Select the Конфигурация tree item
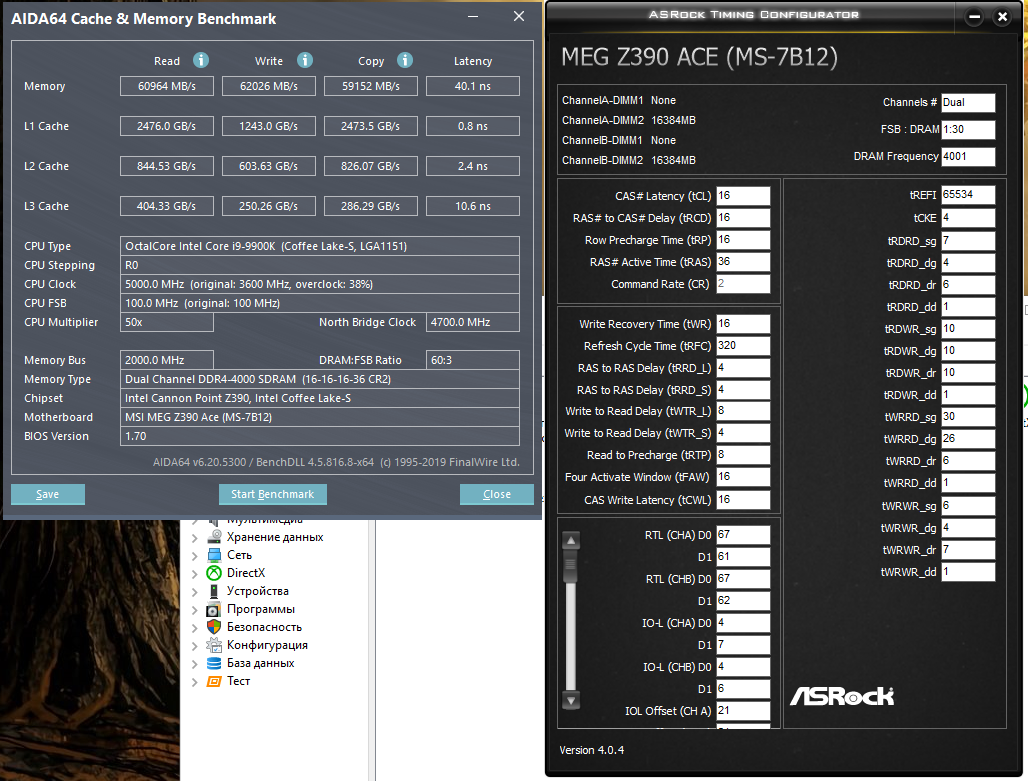Screen dimensions: 1028x781 coord(267,645)
